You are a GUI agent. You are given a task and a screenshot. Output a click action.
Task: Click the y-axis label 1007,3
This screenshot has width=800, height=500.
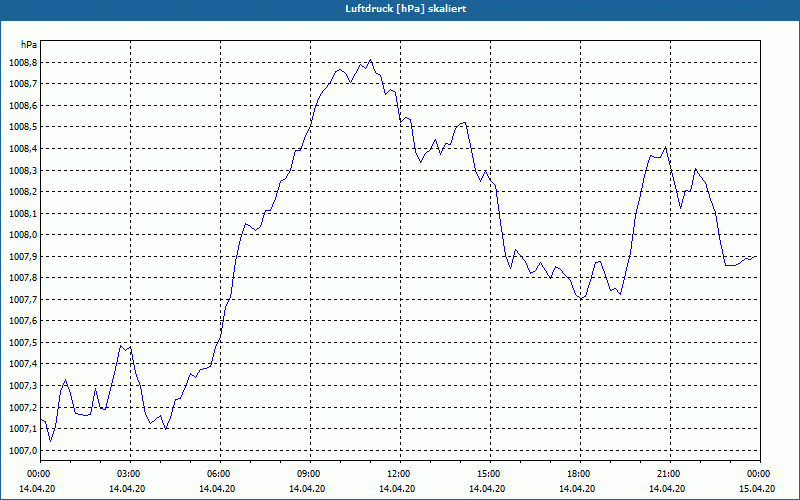tap(22, 386)
